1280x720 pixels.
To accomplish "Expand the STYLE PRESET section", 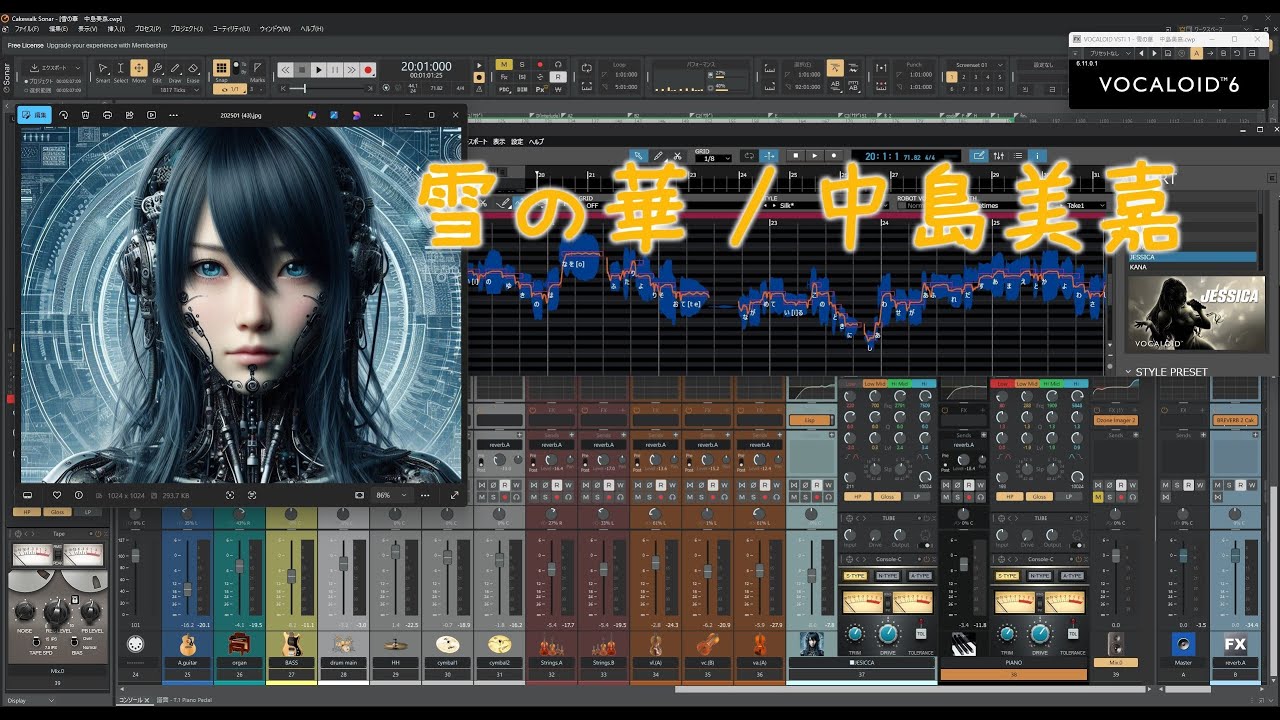I will pyautogui.click(x=1166, y=371).
